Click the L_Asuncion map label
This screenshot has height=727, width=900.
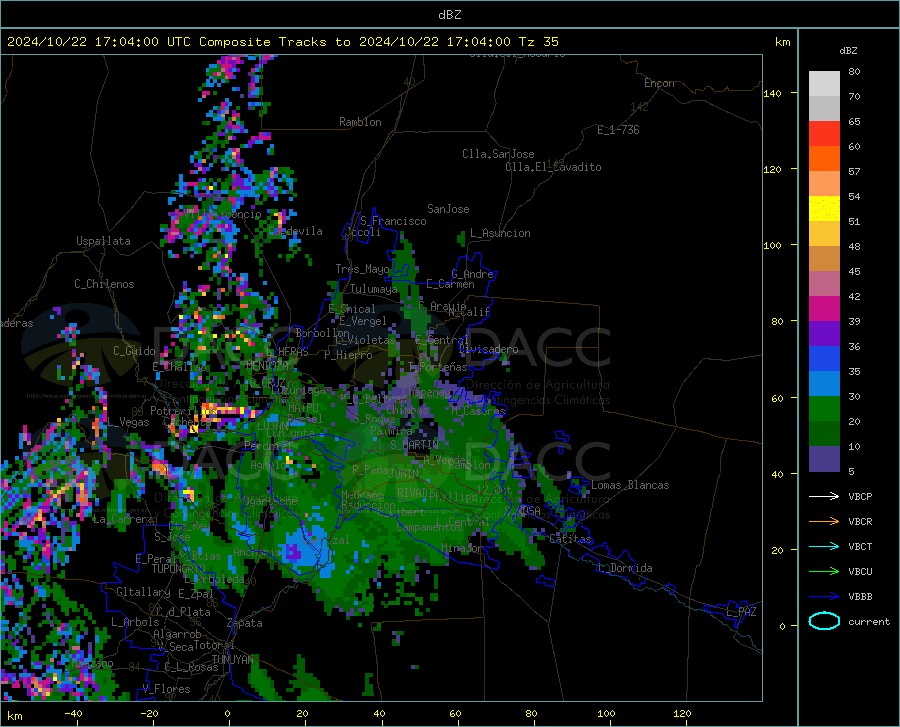(x=500, y=233)
